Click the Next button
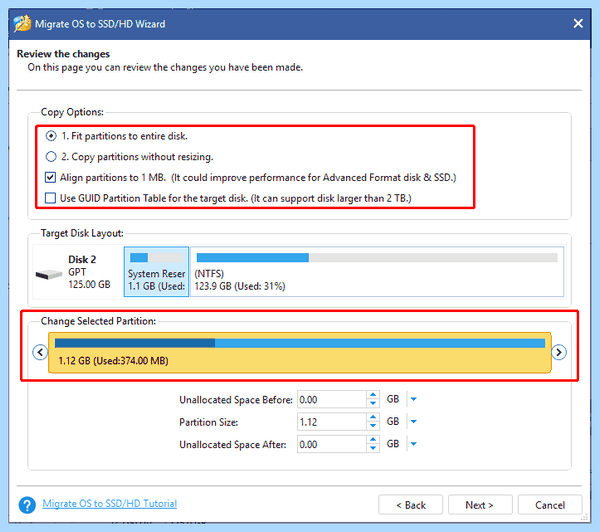The image size is (600, 532). coord(480,505)
